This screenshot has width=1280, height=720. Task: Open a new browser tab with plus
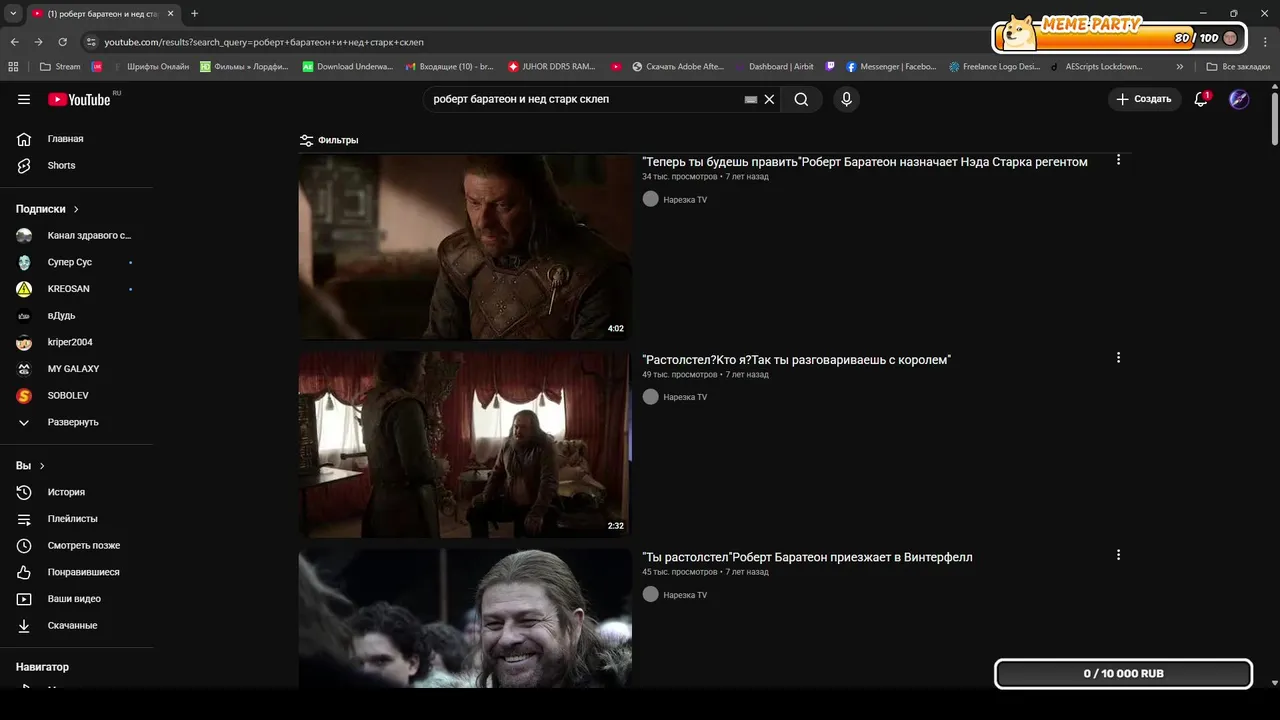pos(195,14)
